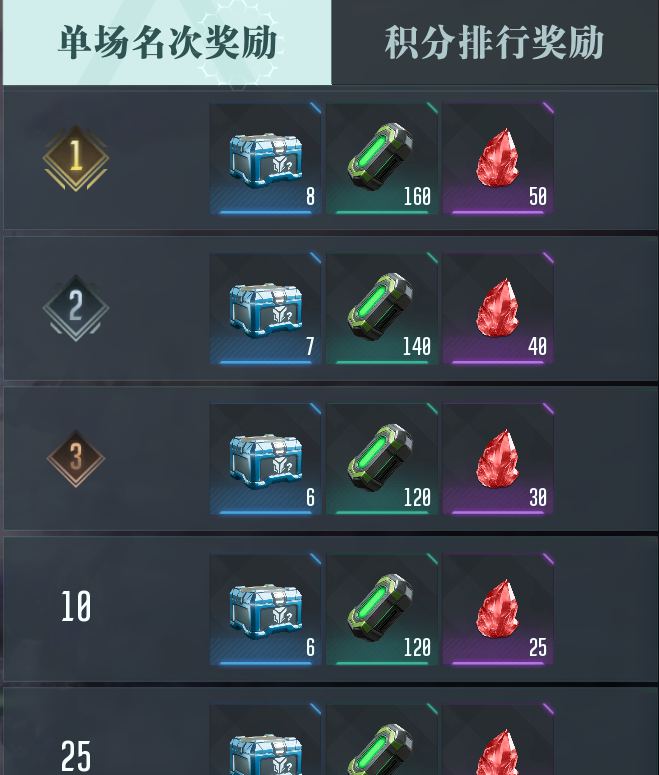Click rank 3 green battery reward
The image size is (659, 775).
coord(382,459)
